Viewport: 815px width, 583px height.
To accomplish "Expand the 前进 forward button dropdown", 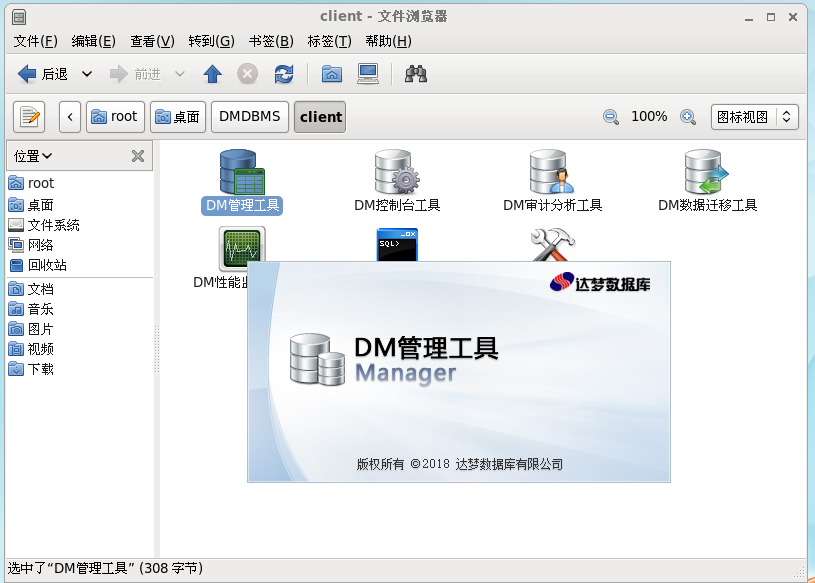I will click(180, 73).
